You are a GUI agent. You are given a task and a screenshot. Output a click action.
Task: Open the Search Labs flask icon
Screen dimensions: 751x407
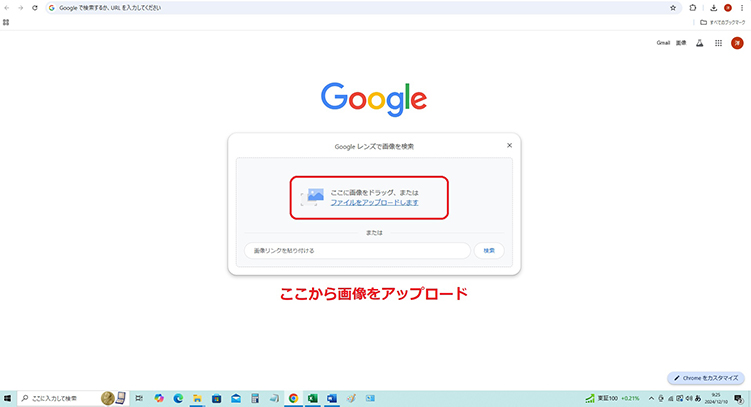coord(700,43)
